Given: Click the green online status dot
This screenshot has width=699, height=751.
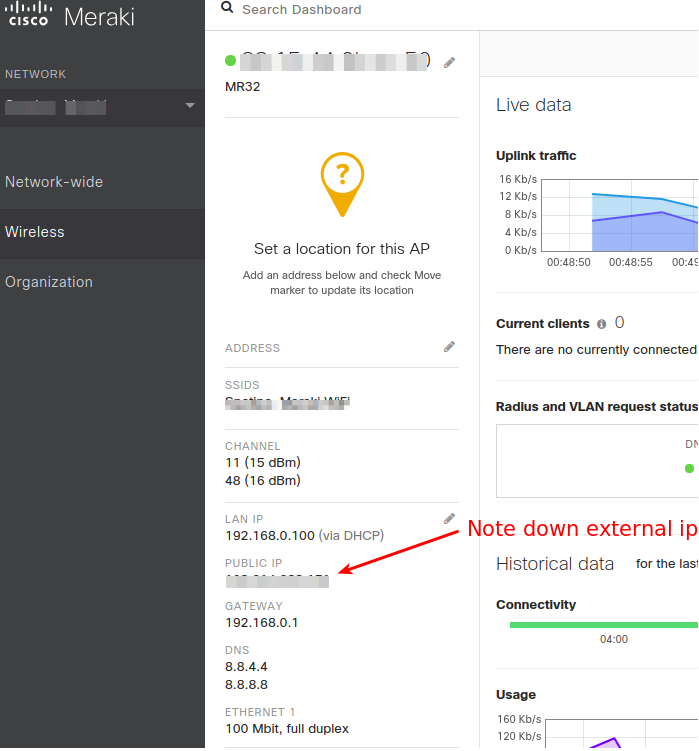Looking at the screenshot, I should pyautogui.click(x=230, y=61).
